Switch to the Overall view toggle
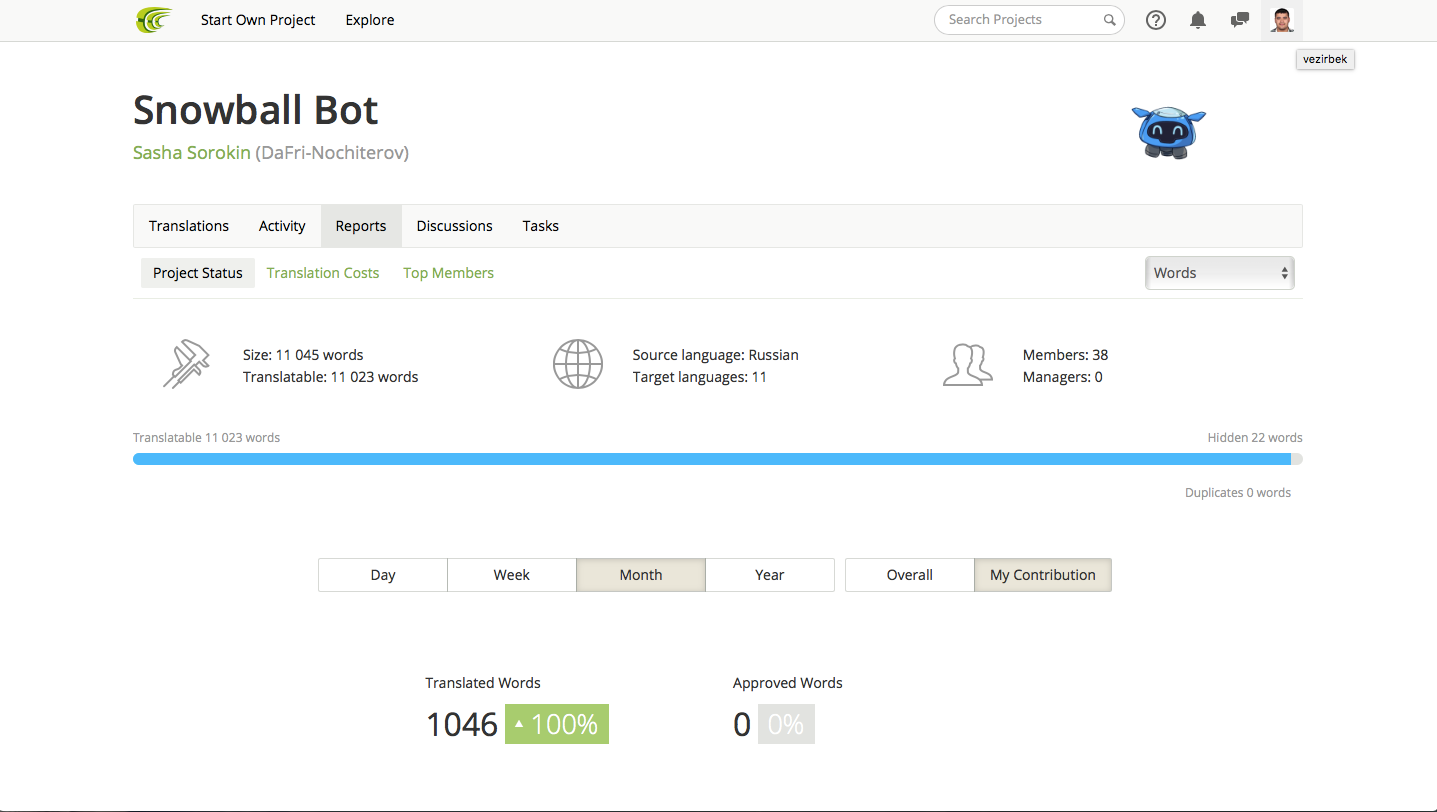 (x=910, y=575)
